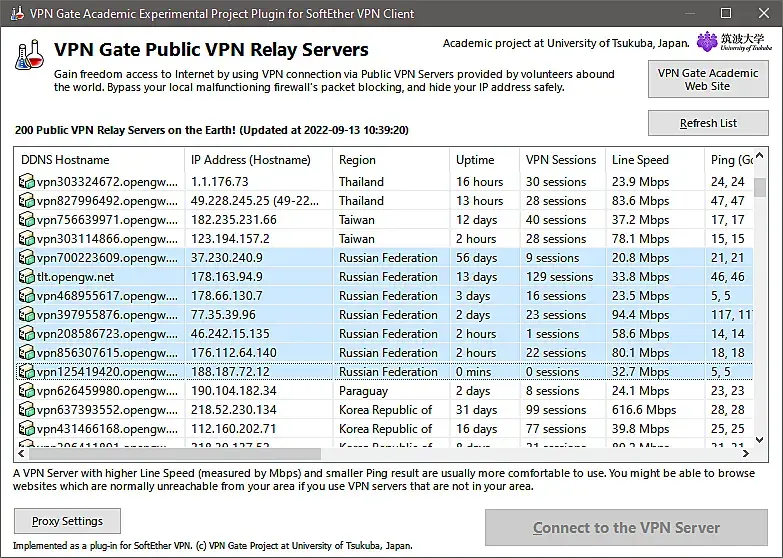Click the University of Tsukuba logo

pos(745,44)
